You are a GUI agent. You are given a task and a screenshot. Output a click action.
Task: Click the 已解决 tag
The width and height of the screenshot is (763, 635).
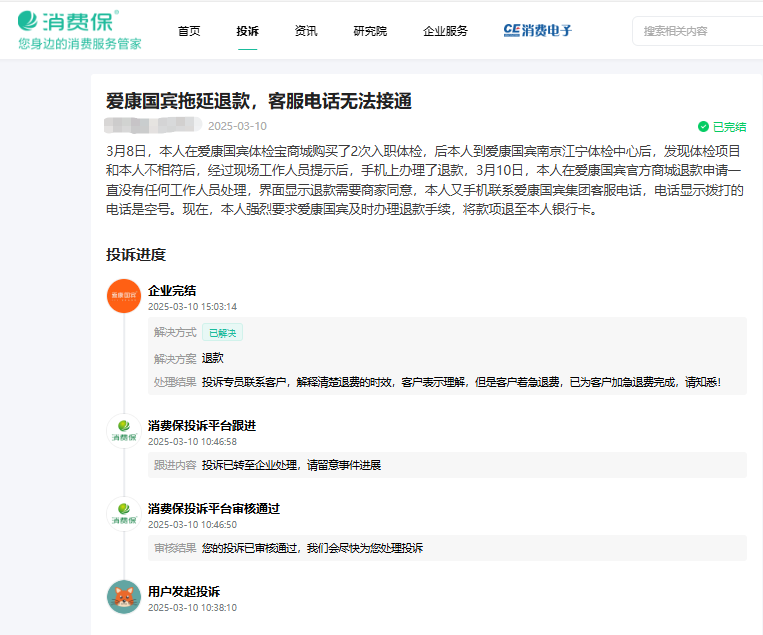coord(222,333)
